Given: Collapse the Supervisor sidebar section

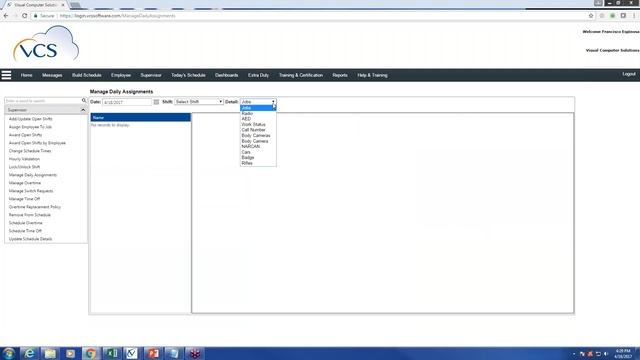Looking at the screenshot, I should coord(83,110).
